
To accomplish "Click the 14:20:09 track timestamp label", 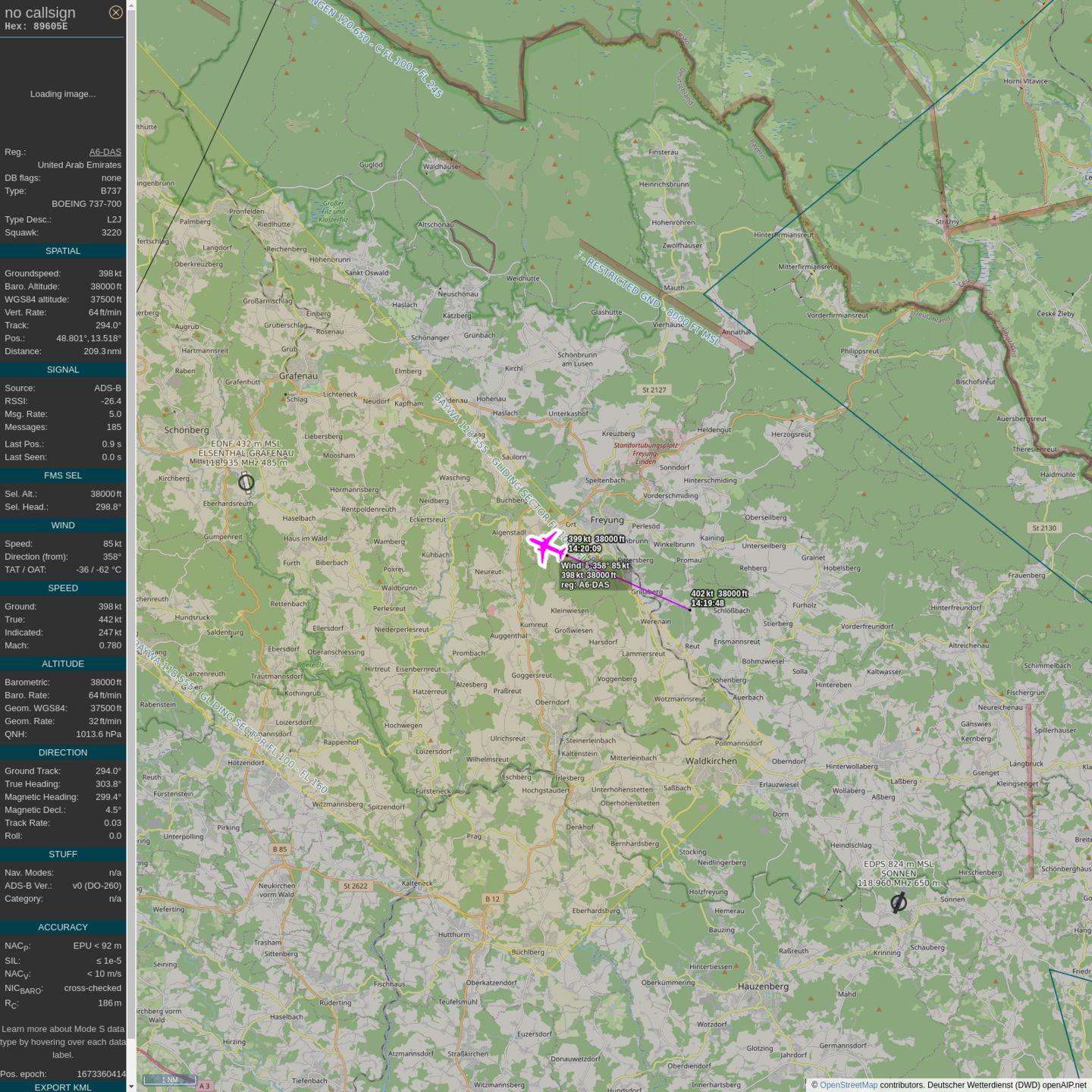I will pos(585,548).
